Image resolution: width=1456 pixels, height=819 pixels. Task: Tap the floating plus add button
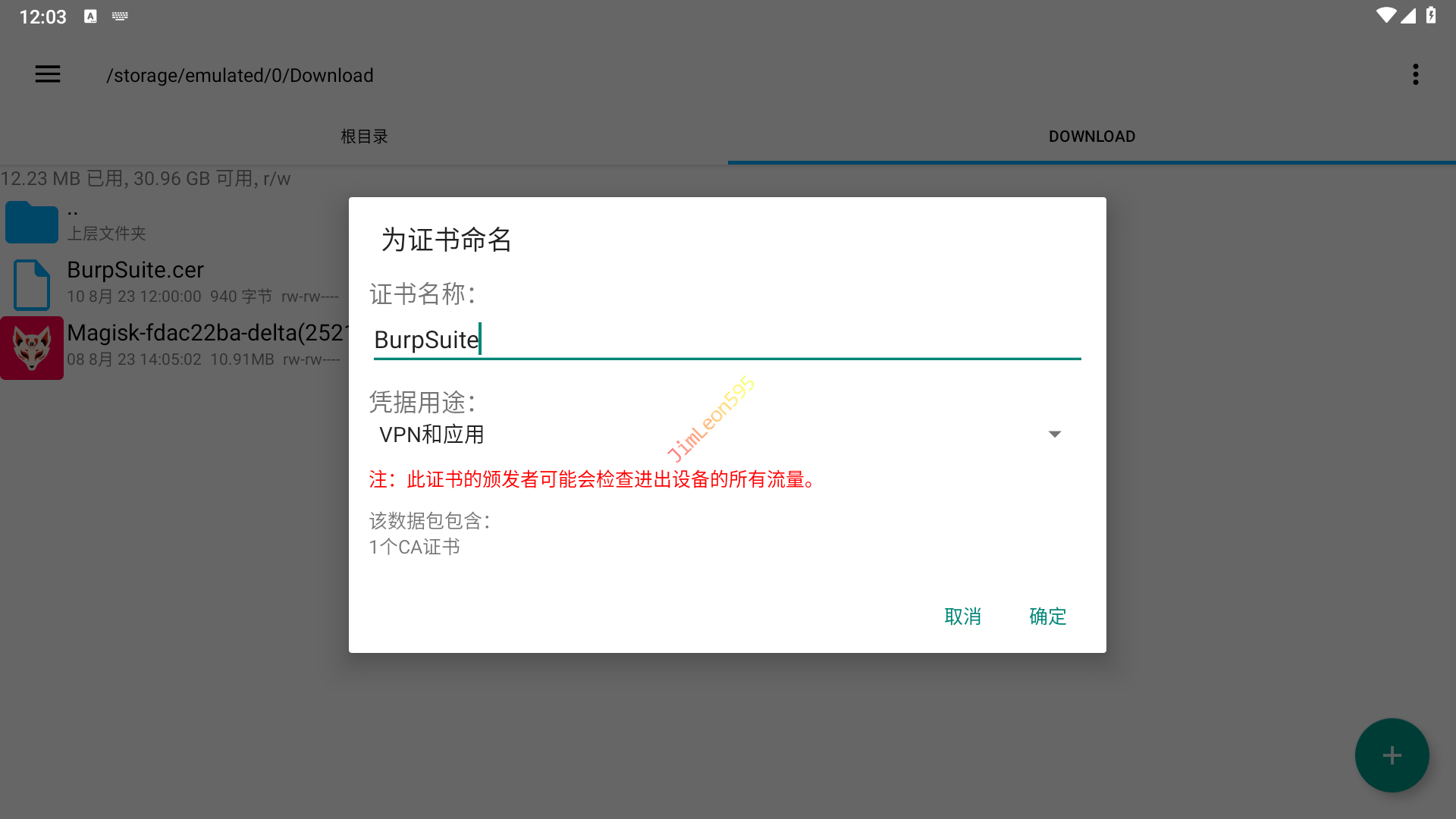coord(1392,755)
